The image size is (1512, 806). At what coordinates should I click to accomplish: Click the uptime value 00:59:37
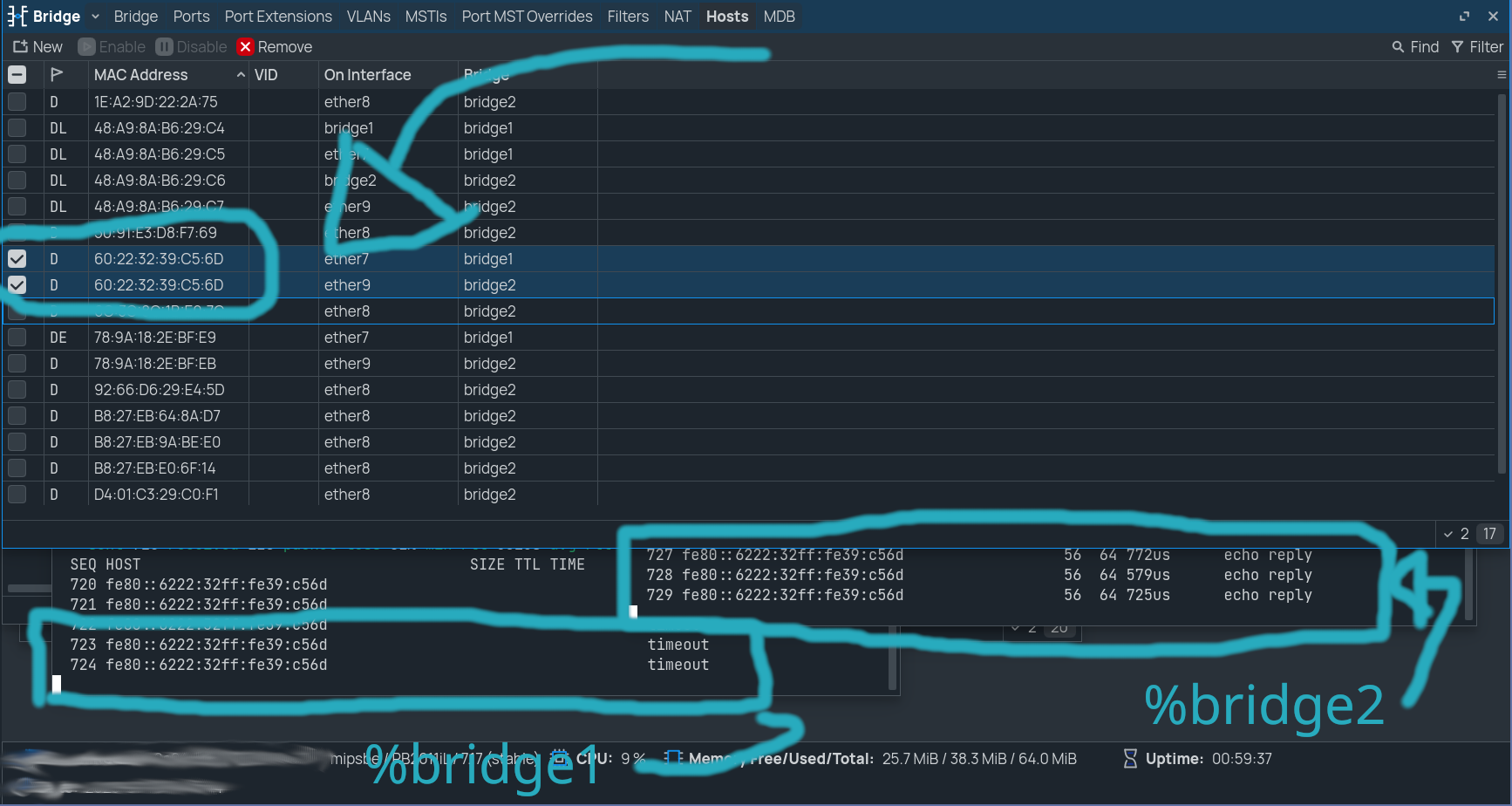[x=1242, y=759]
